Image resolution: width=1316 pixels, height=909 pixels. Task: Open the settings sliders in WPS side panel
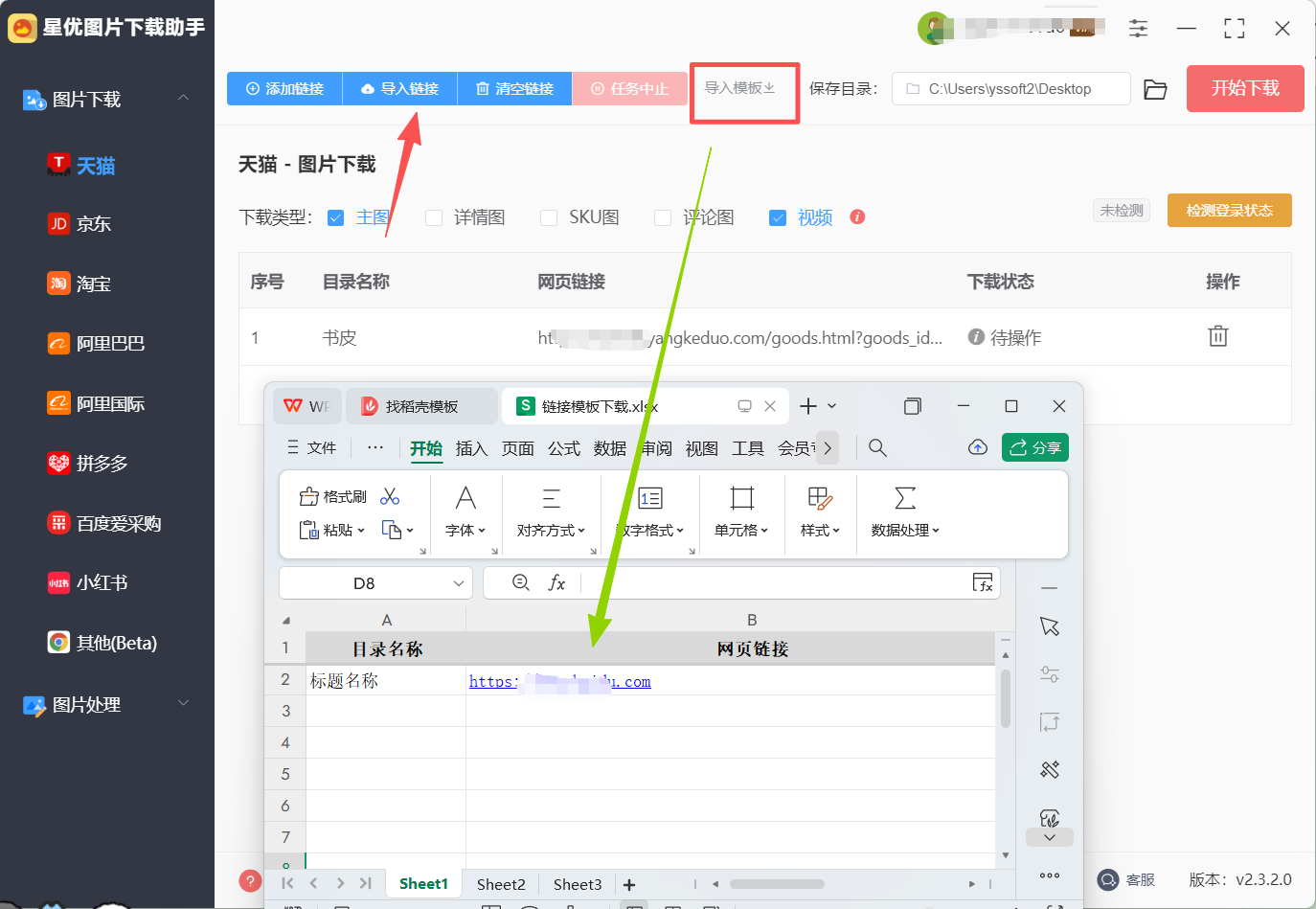pyautogui.click(x=1050, y=674)
